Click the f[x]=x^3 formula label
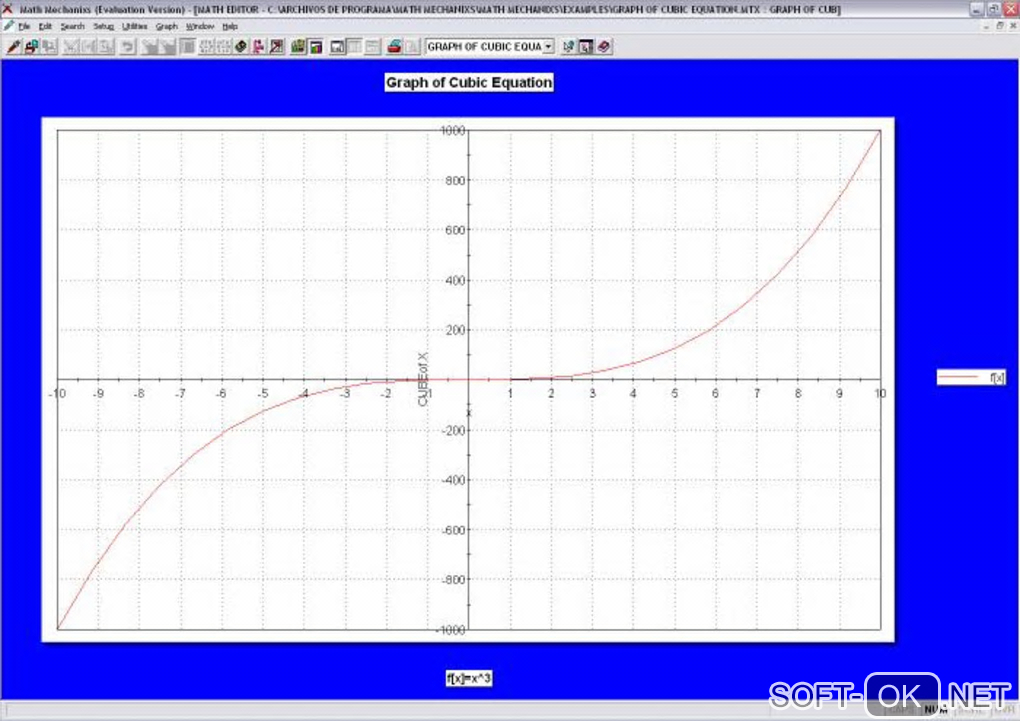Screen dimensions: 1020x721 [469, 679]
